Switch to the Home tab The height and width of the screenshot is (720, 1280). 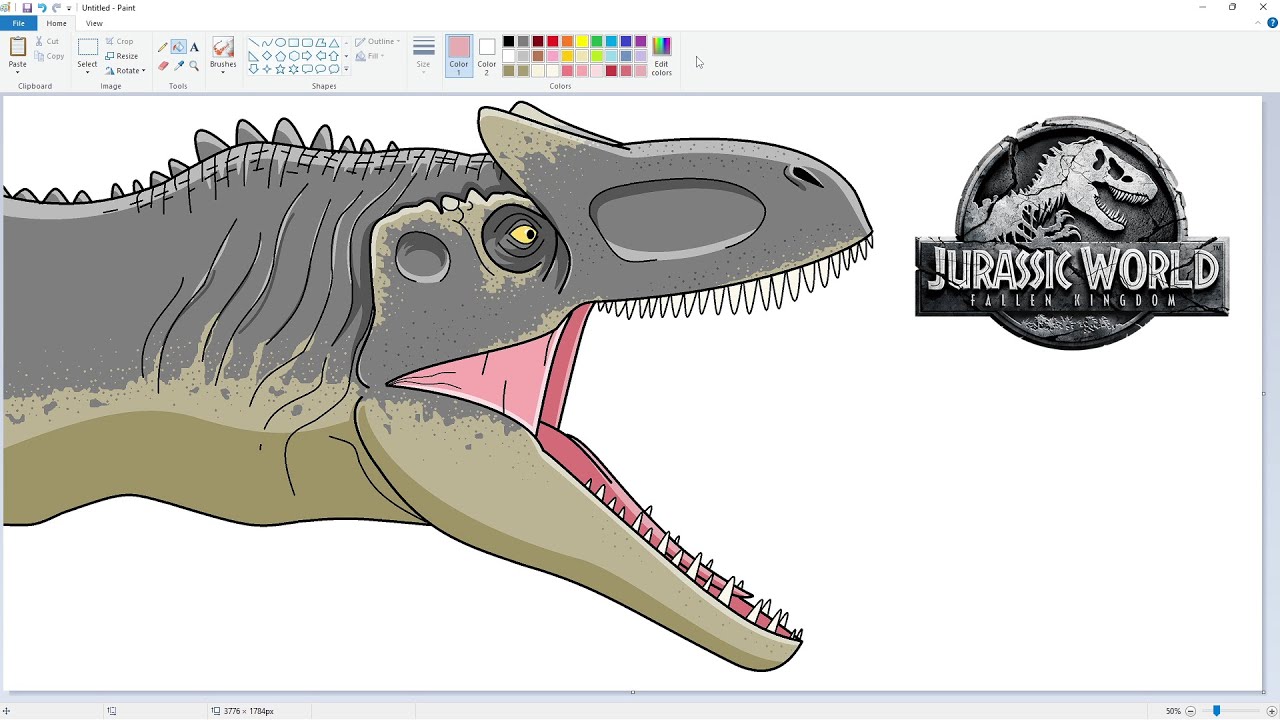(x=56, y=23)
